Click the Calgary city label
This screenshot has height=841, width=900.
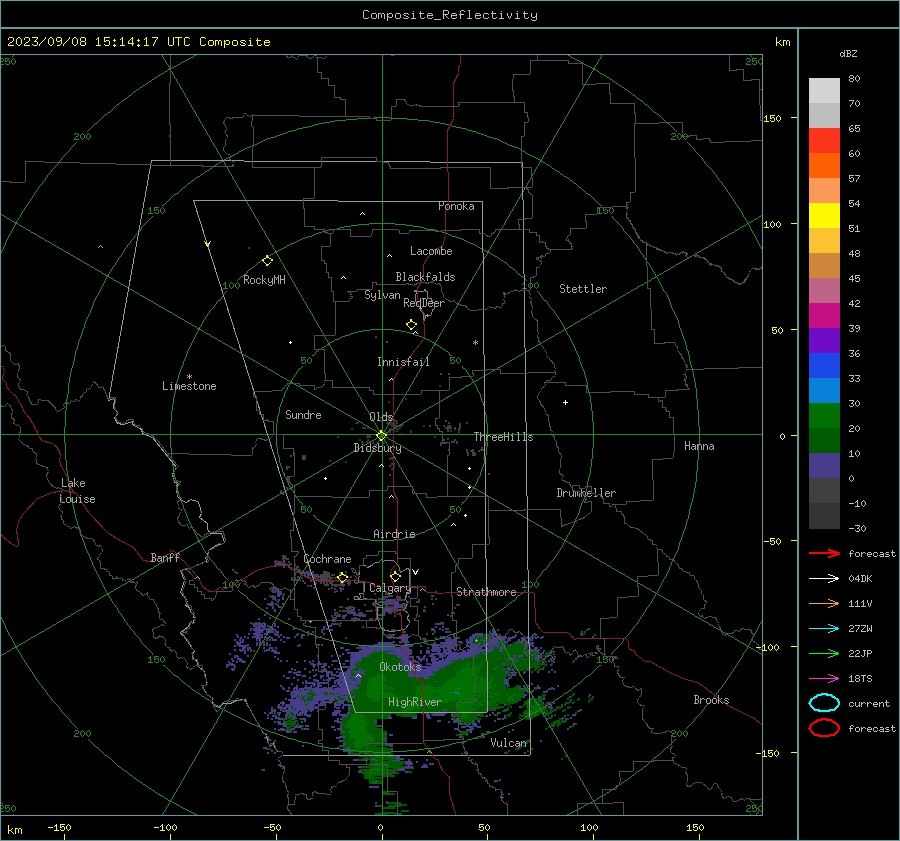pos(390,588)
